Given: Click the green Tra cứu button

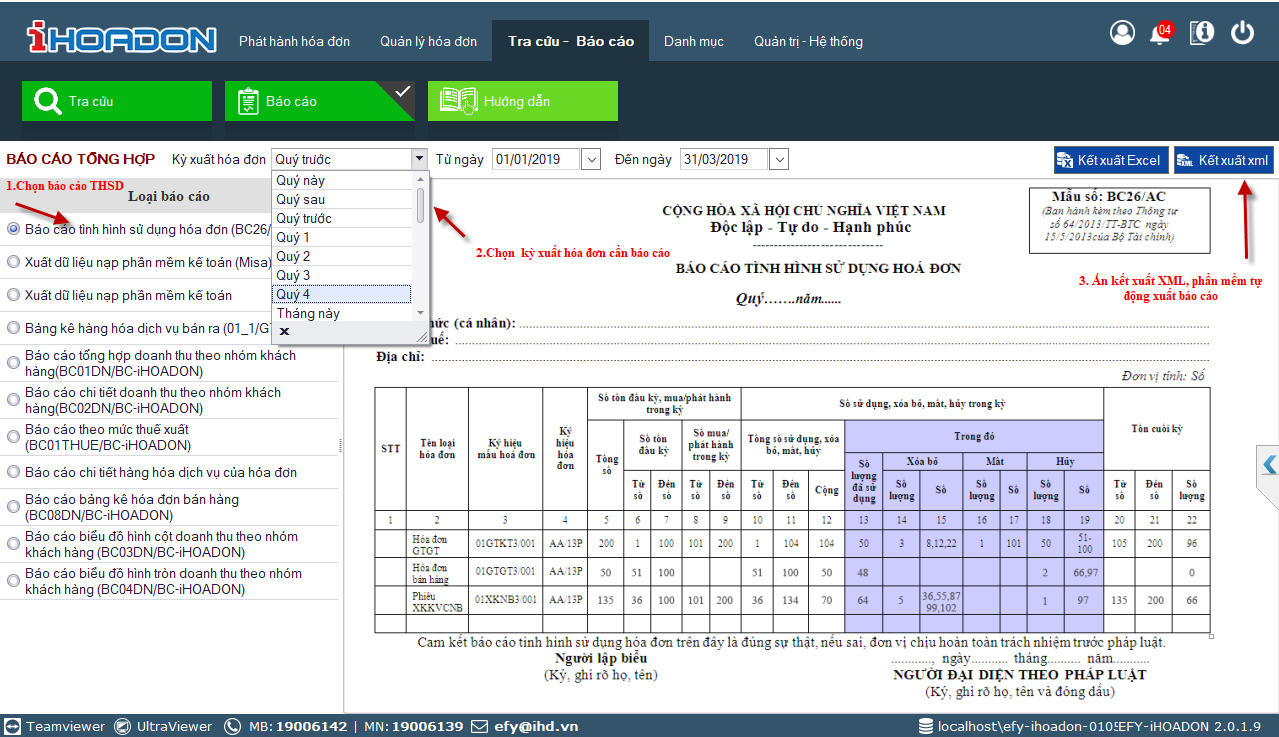Looking at the screenshot, I should coord(117,101).
